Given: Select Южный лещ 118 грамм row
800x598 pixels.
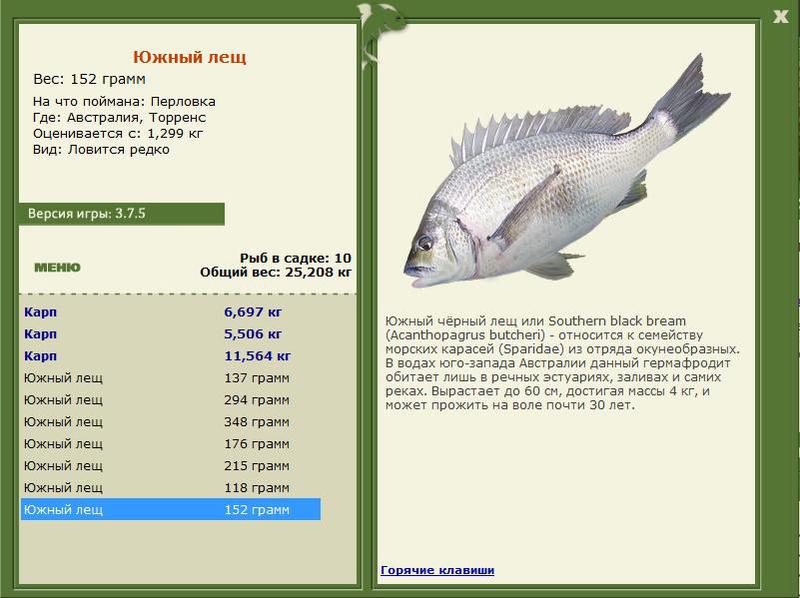Looking at the screenshot, I should pyautogui.click(x=170, y=487).
